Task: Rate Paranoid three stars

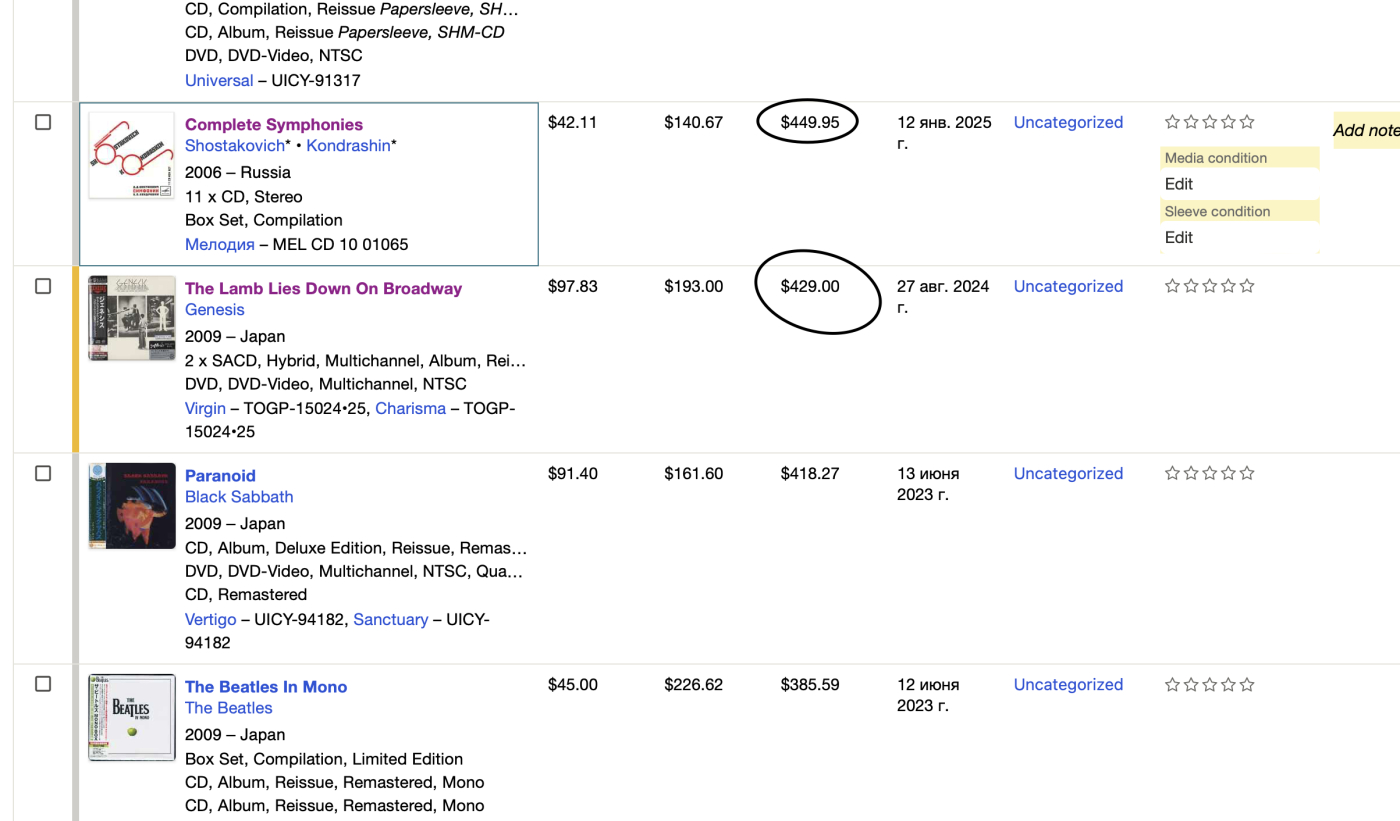Action: [1210, 473]
